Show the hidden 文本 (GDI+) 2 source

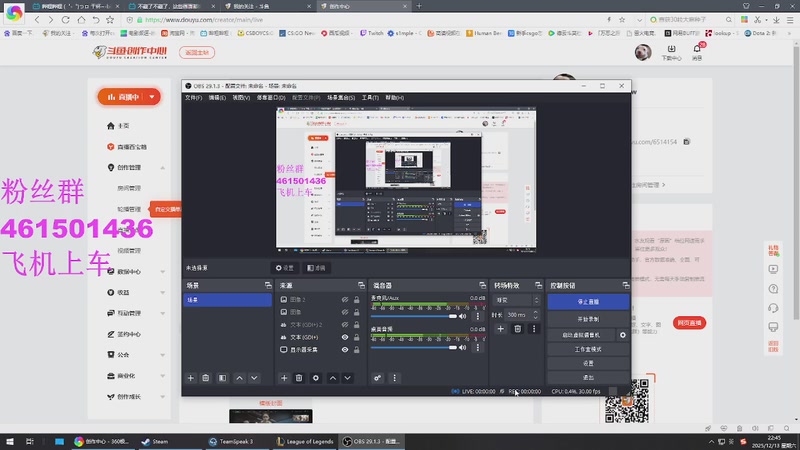(x=345, y=325)
